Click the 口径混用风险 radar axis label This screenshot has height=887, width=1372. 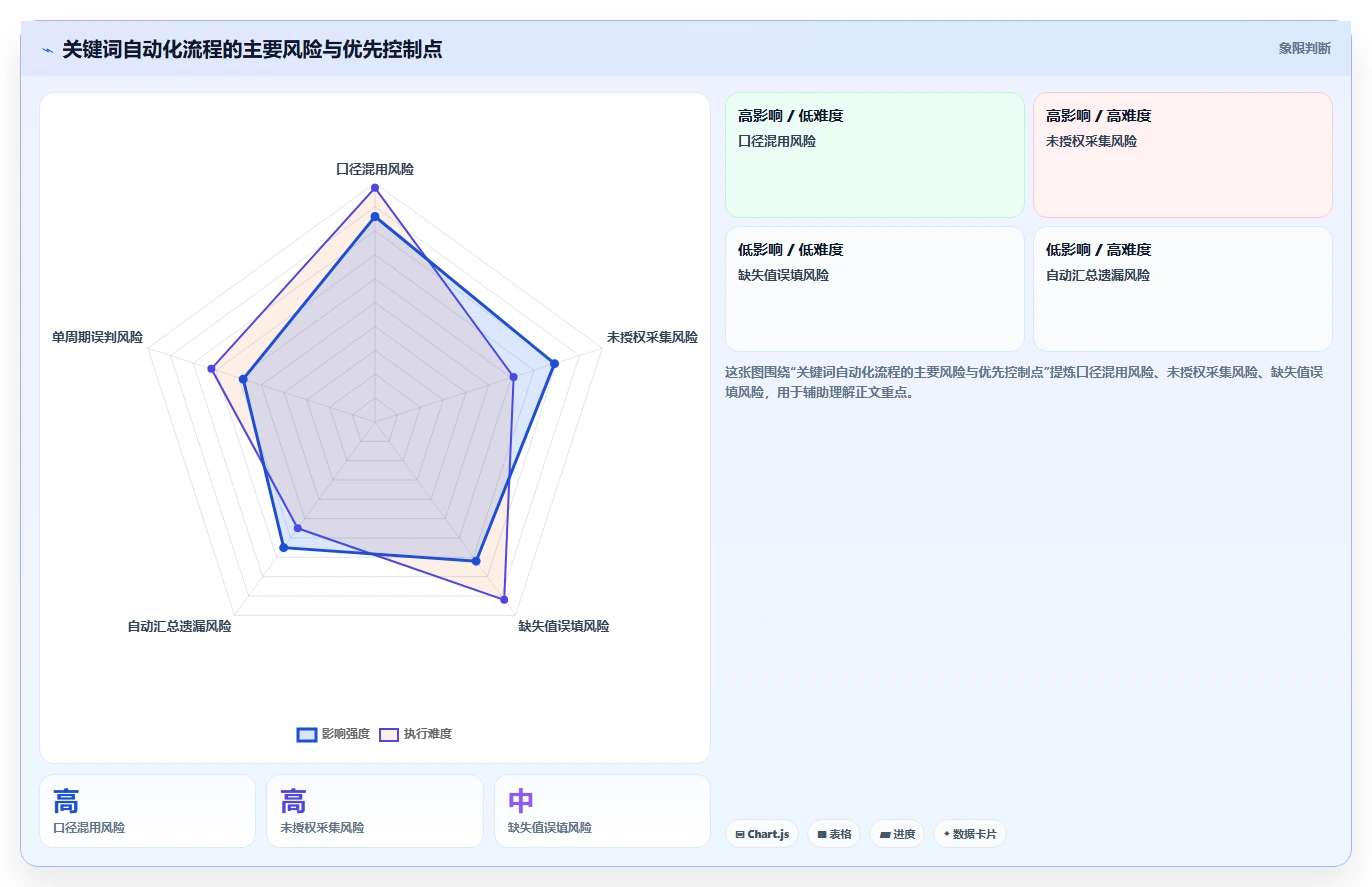[x=375, y=169]
